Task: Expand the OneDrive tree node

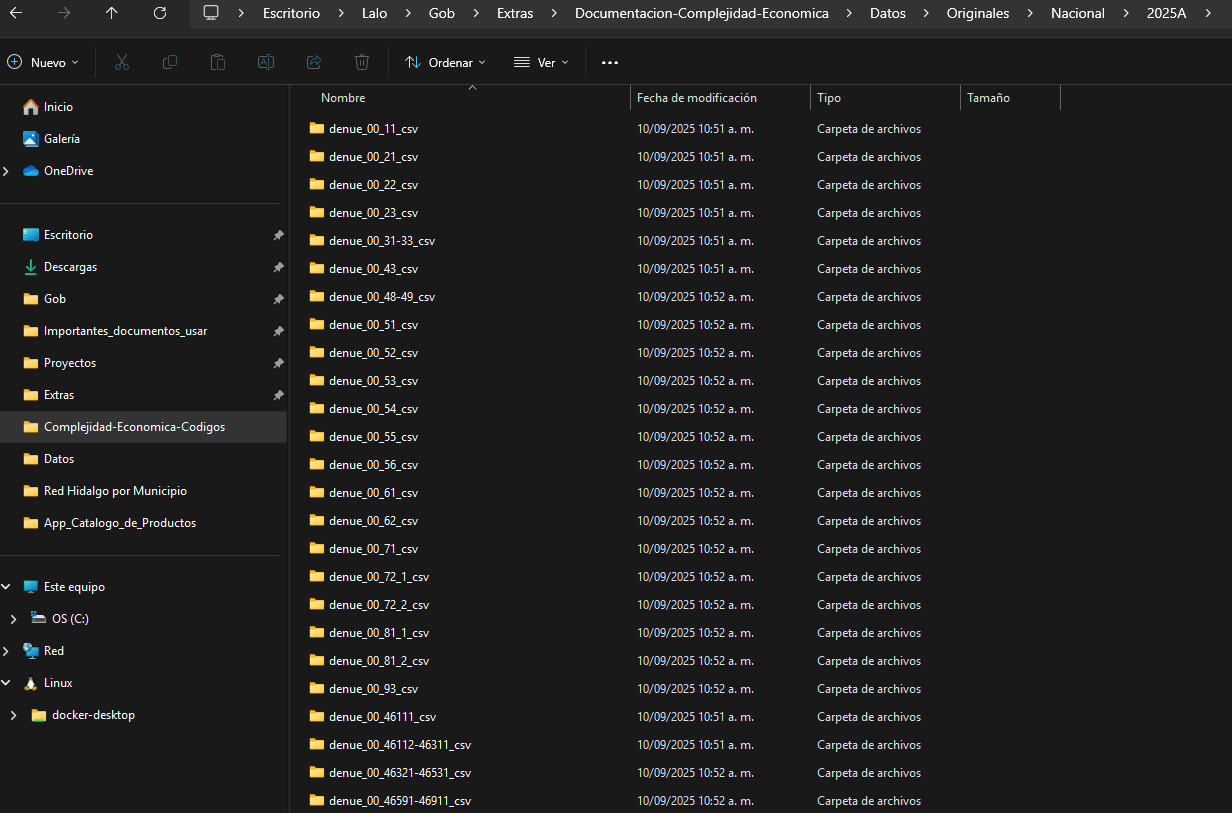Action: tap(7, 171)
